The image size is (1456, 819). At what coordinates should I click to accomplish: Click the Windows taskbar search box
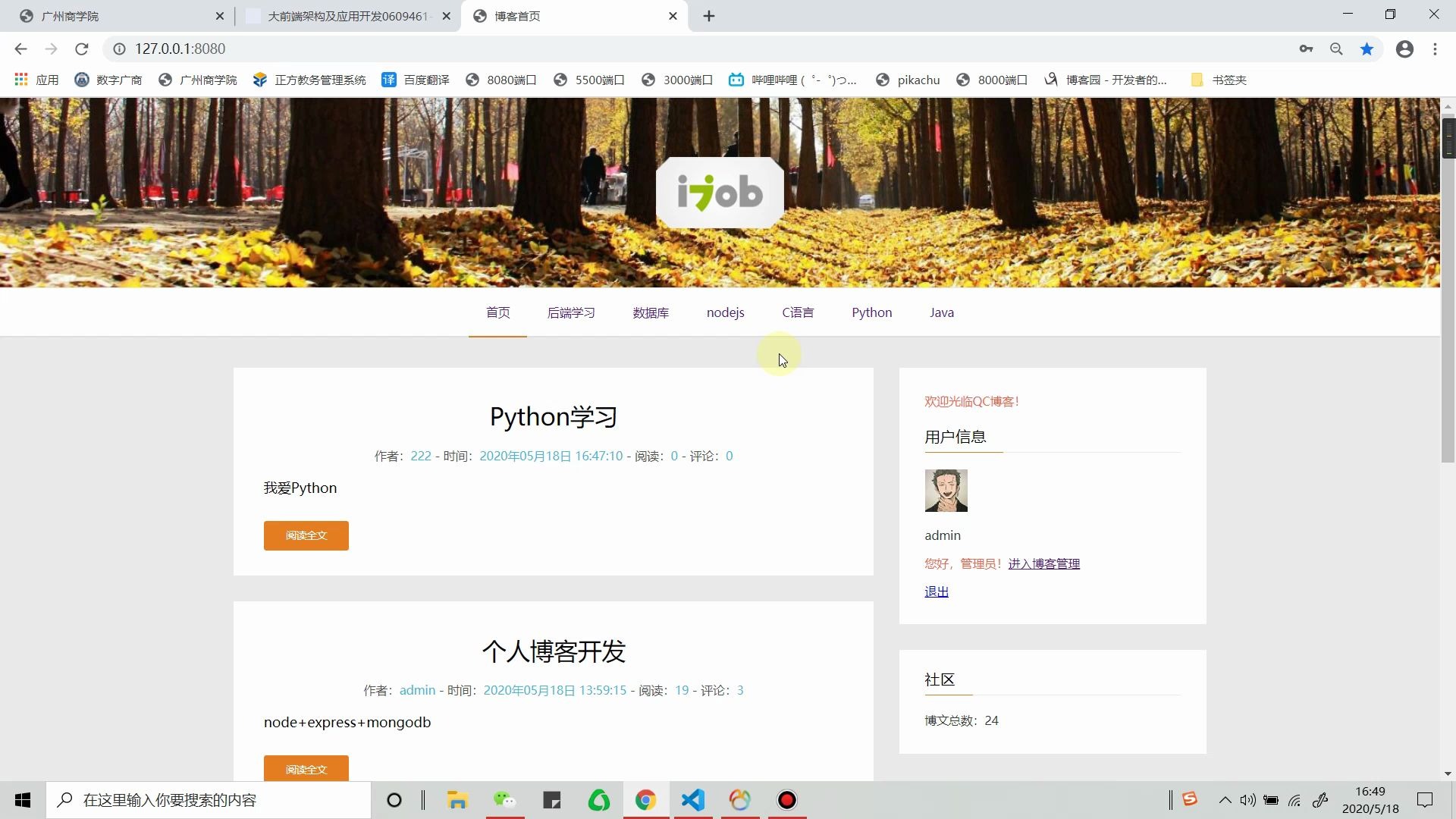pyautogui.click(x=209, y=800)
